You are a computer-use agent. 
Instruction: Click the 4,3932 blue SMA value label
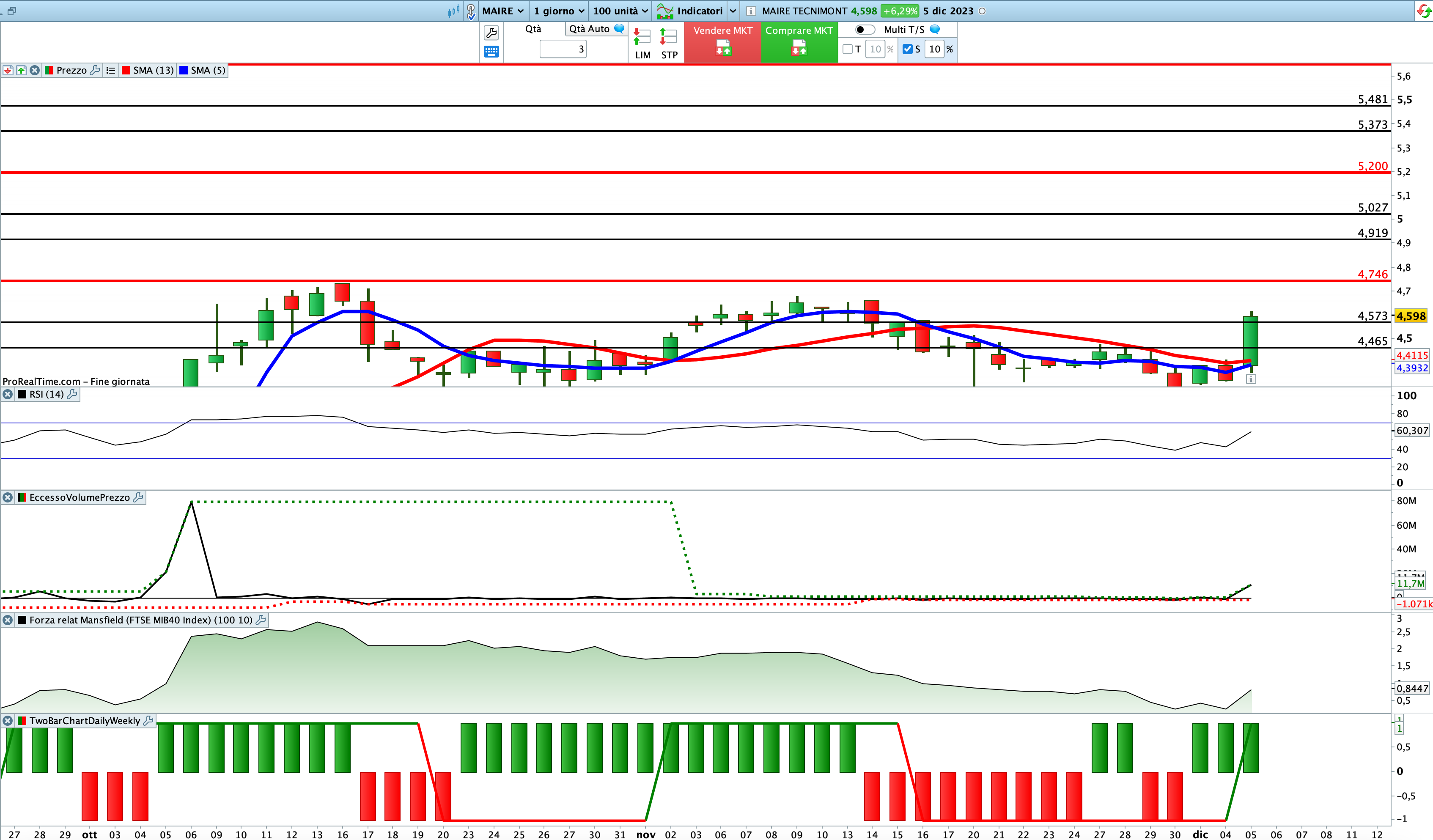coord(1413,368)
